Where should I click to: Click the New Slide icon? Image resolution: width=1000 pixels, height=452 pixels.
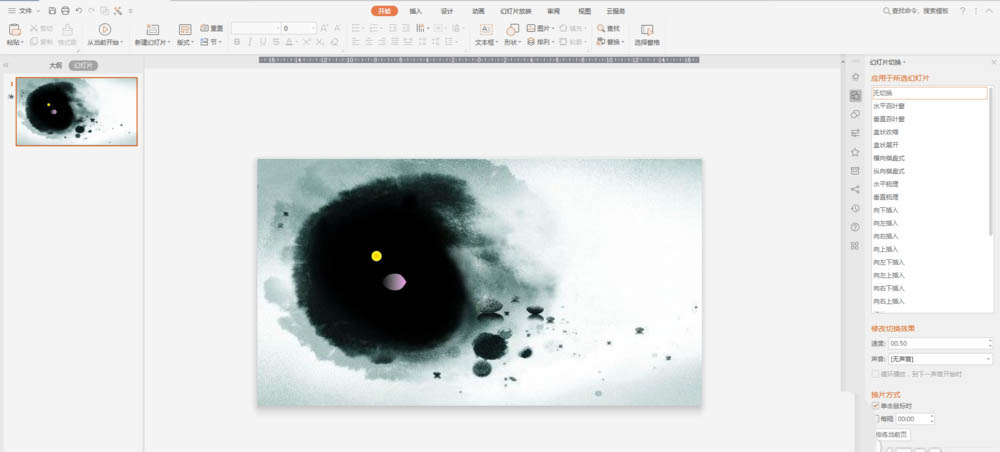pyautogui.click(x=152, y=29)
